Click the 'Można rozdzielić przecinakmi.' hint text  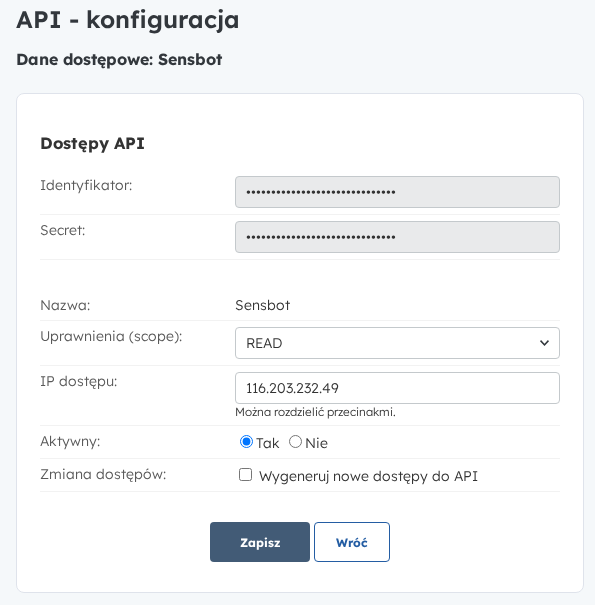tap(315, 412)
